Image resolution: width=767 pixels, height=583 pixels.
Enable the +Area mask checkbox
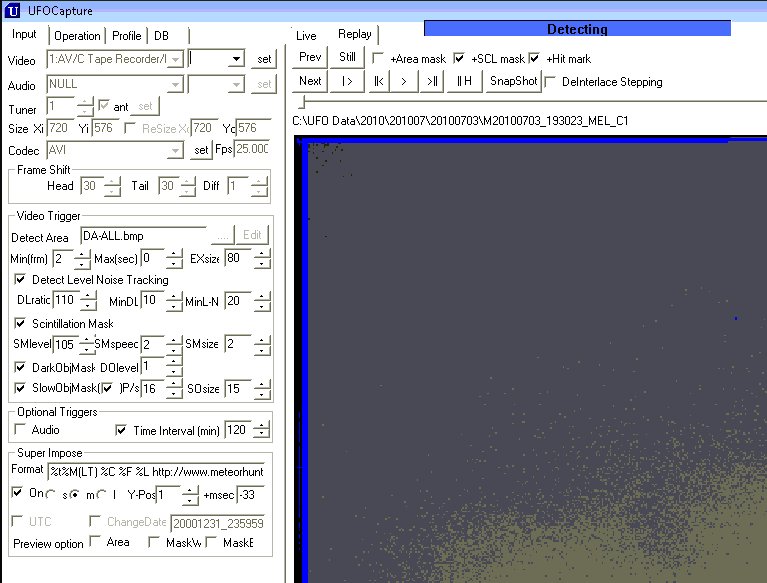click(378, 59)
